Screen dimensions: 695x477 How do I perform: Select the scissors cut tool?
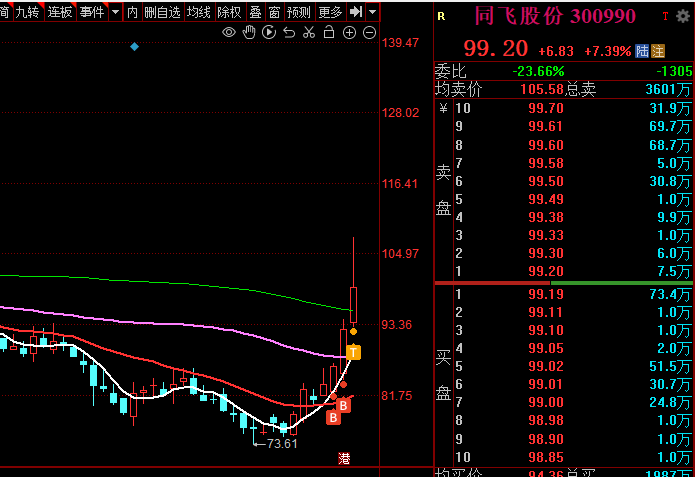click(x=309, y=33)
